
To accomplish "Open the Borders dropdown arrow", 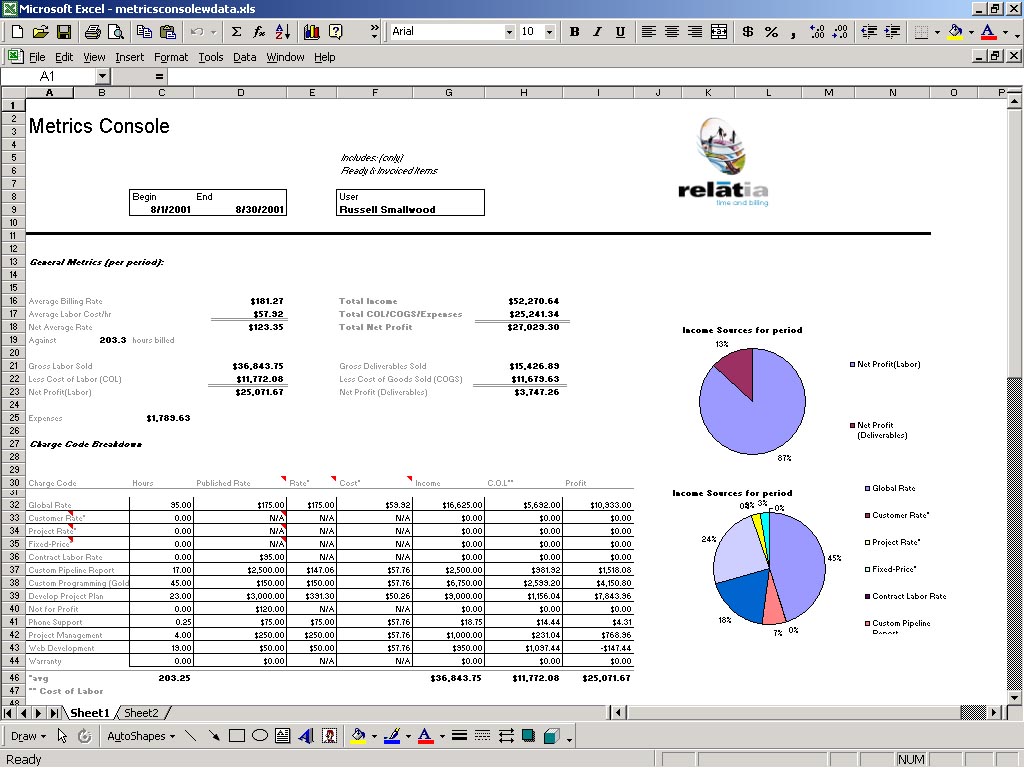I will [x=937, y=31].
